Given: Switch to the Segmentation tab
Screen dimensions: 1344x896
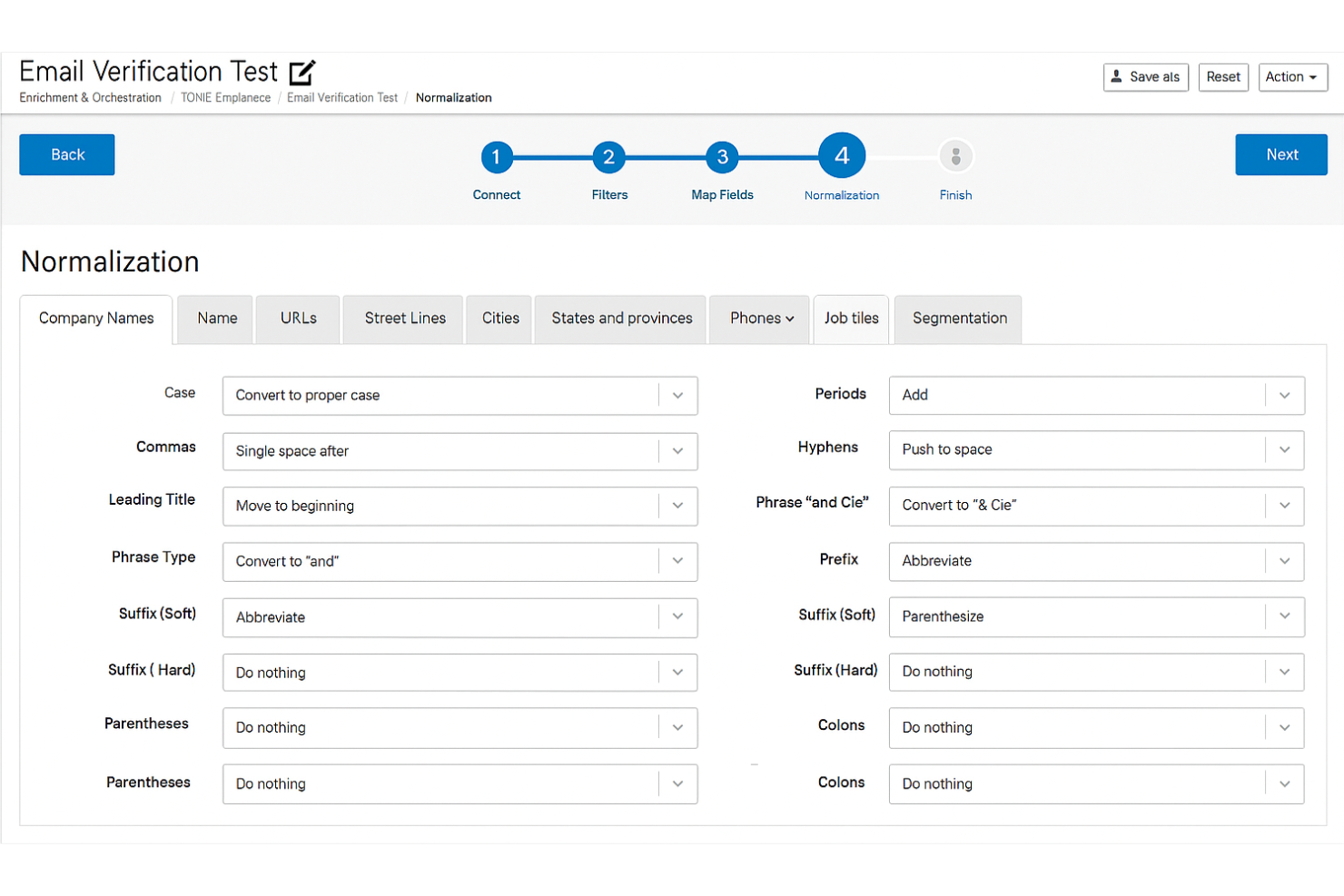Looking at the screenshot, I should 958,319.
